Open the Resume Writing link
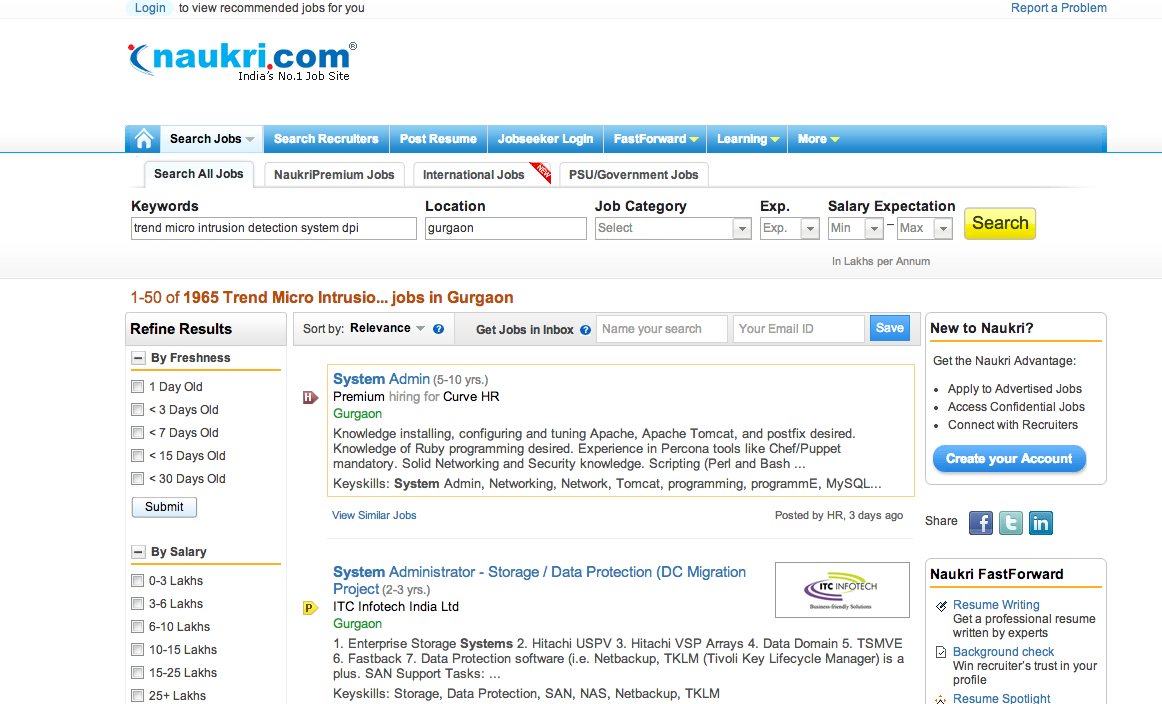 (996, 605)
